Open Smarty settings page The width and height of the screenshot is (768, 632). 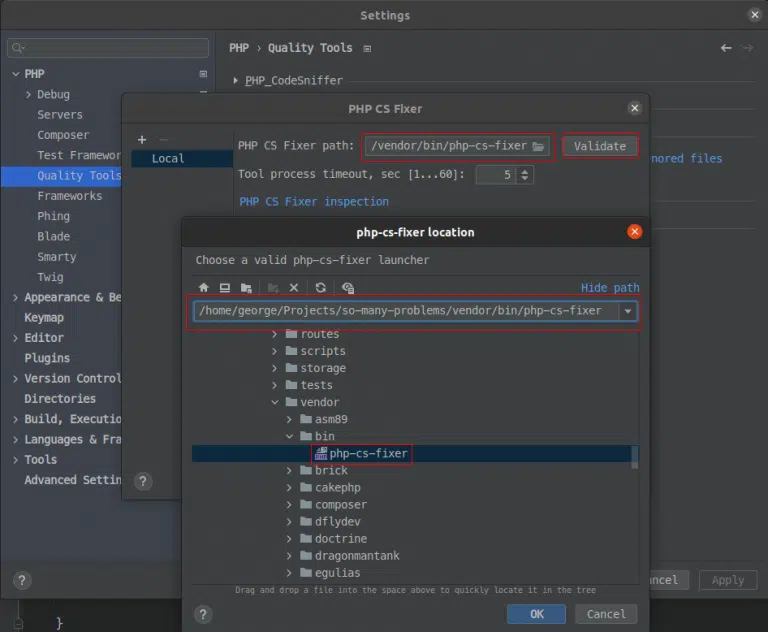pos(57,257)
